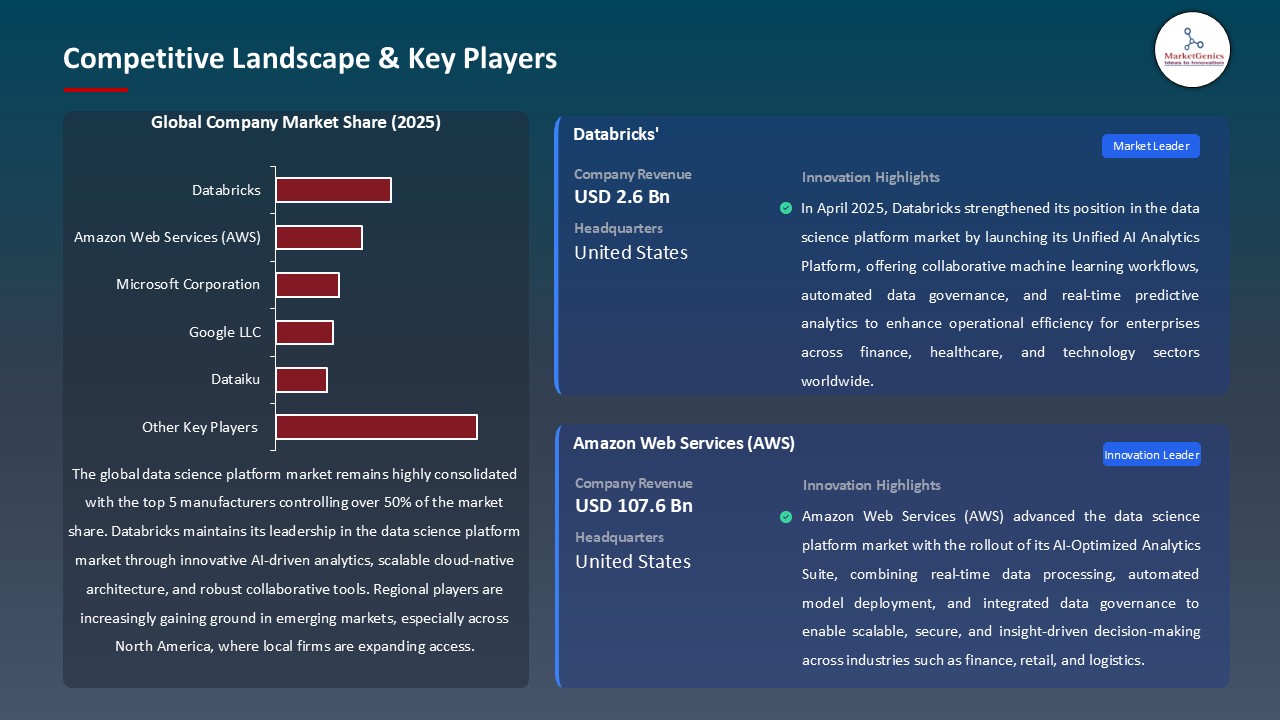The image size is (1280, 720).
Task: Click the Google LLC bar
Action: pyautogui.click(x=305, y=331)
